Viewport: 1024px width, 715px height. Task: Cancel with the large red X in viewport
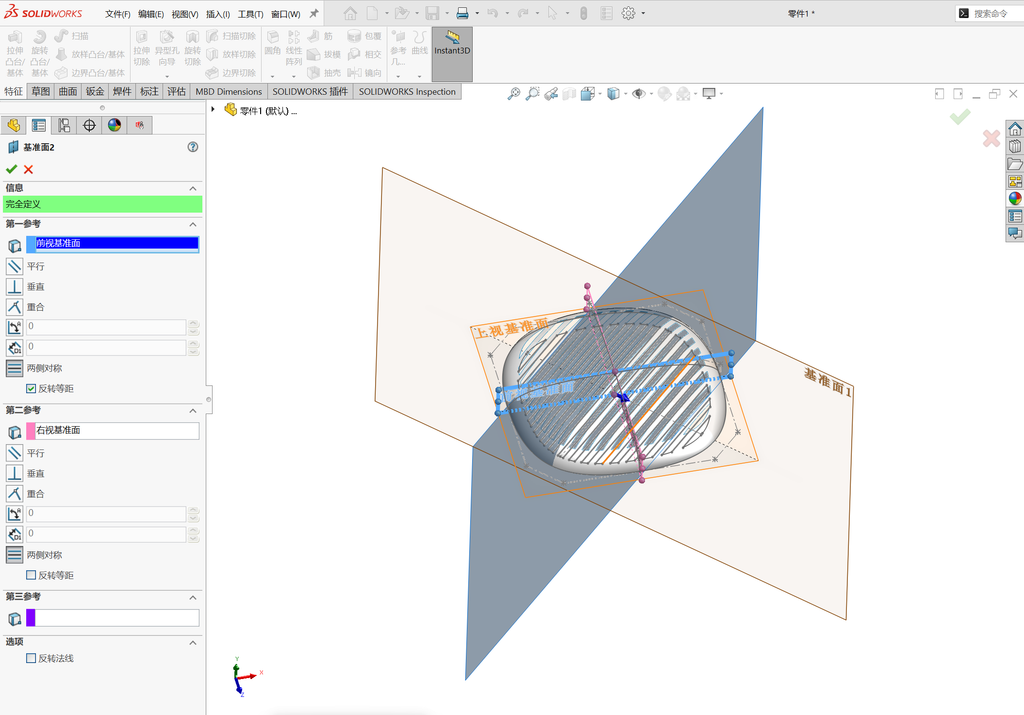[991, 138]
